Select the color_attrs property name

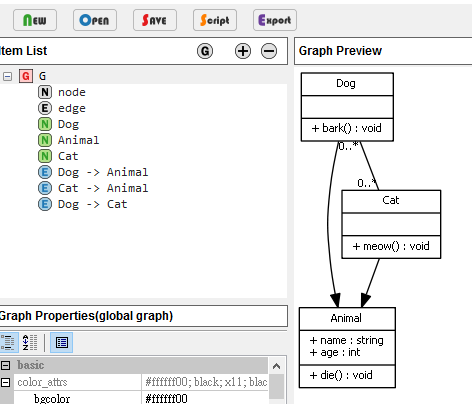click(42, 382)
